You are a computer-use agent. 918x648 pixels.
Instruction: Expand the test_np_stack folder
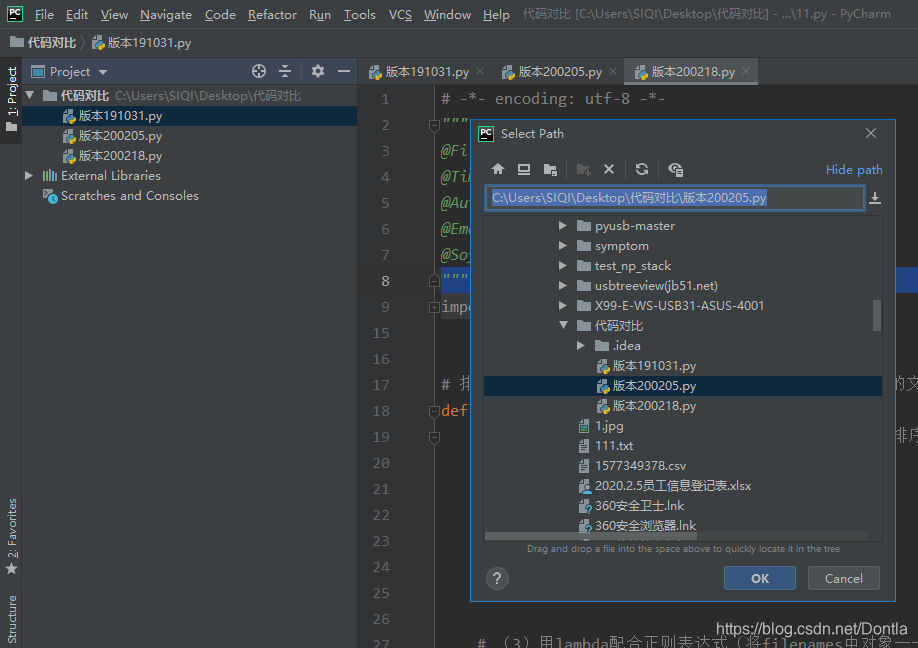(x=563, y=265)
